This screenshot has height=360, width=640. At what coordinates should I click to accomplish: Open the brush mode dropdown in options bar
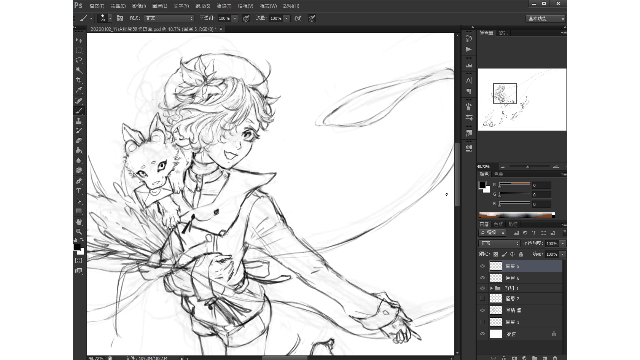[169, 18]
